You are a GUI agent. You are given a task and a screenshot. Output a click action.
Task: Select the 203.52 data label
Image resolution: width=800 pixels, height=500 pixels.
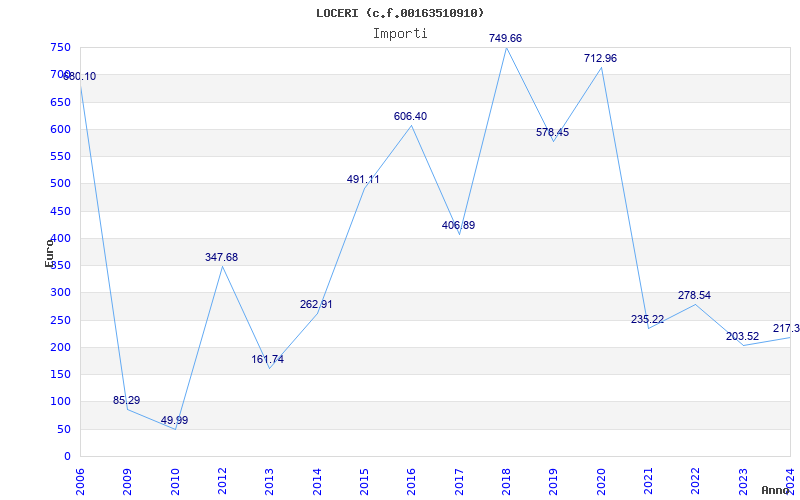point(742,337)
